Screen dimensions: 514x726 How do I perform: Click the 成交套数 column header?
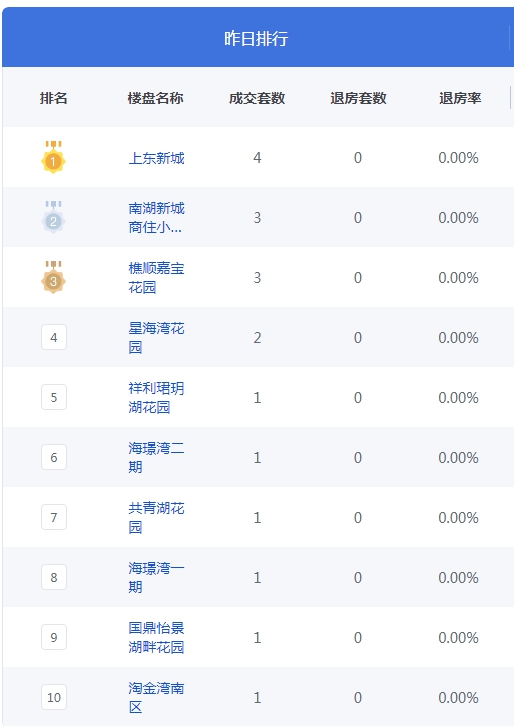[x=257, y=98]
